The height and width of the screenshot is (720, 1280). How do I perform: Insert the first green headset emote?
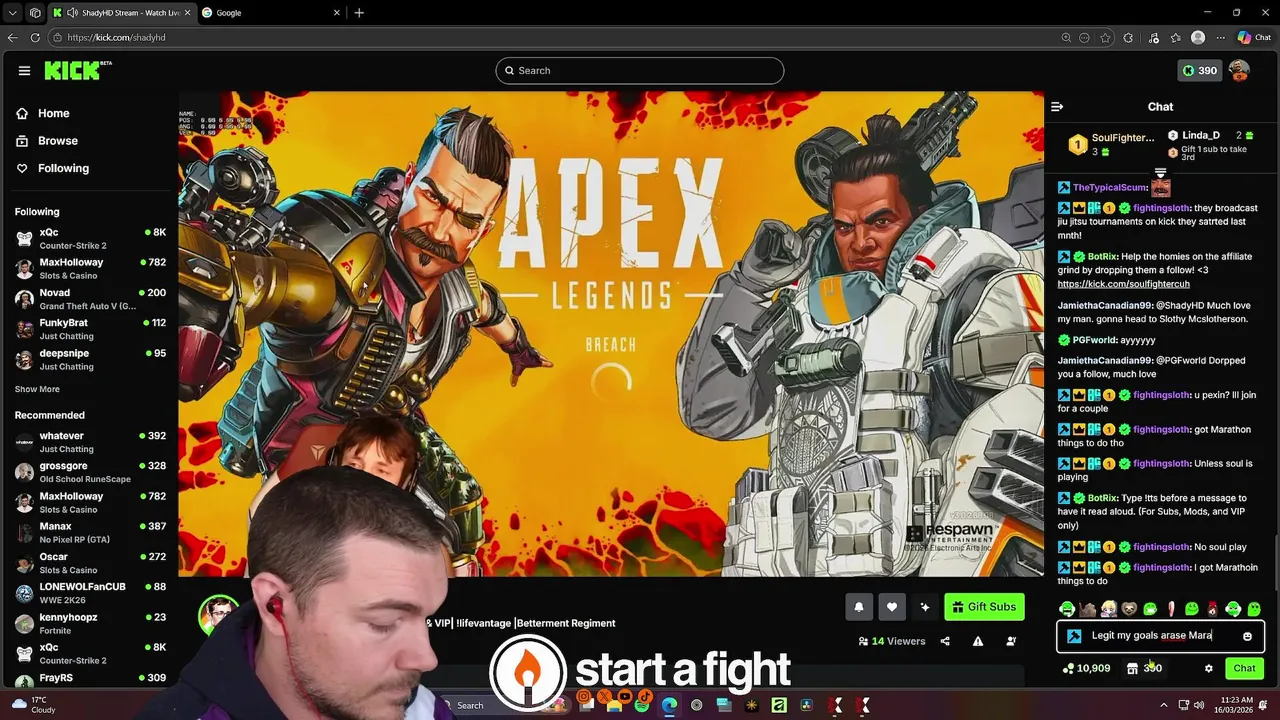point(1067,609)
